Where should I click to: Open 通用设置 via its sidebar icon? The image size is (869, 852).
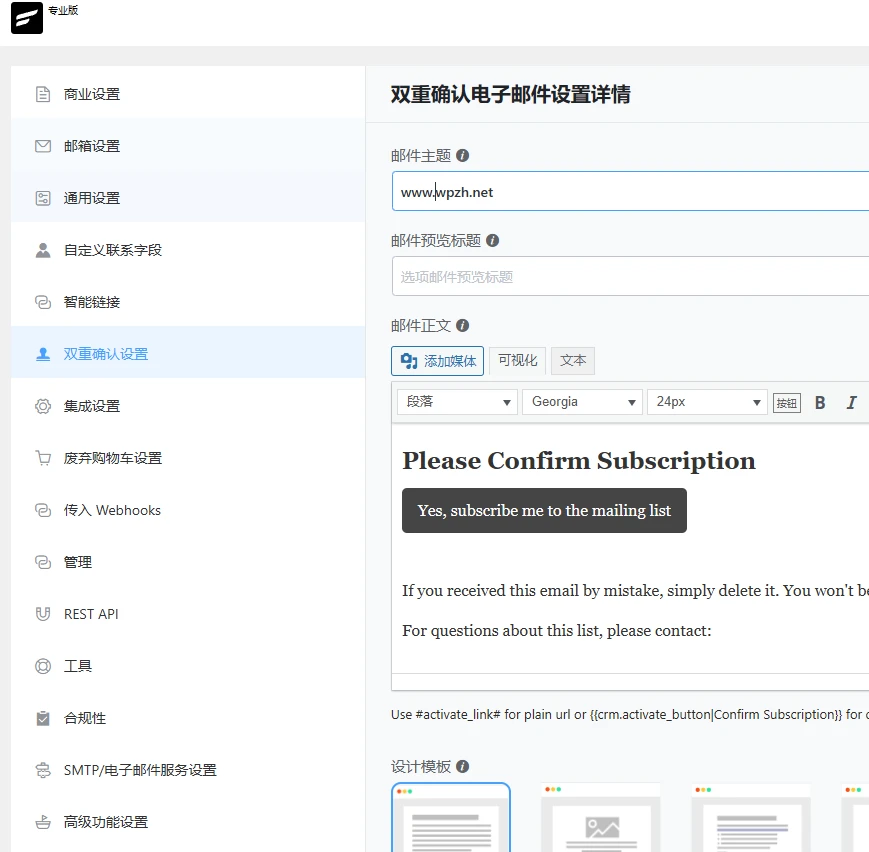(42, 198)
